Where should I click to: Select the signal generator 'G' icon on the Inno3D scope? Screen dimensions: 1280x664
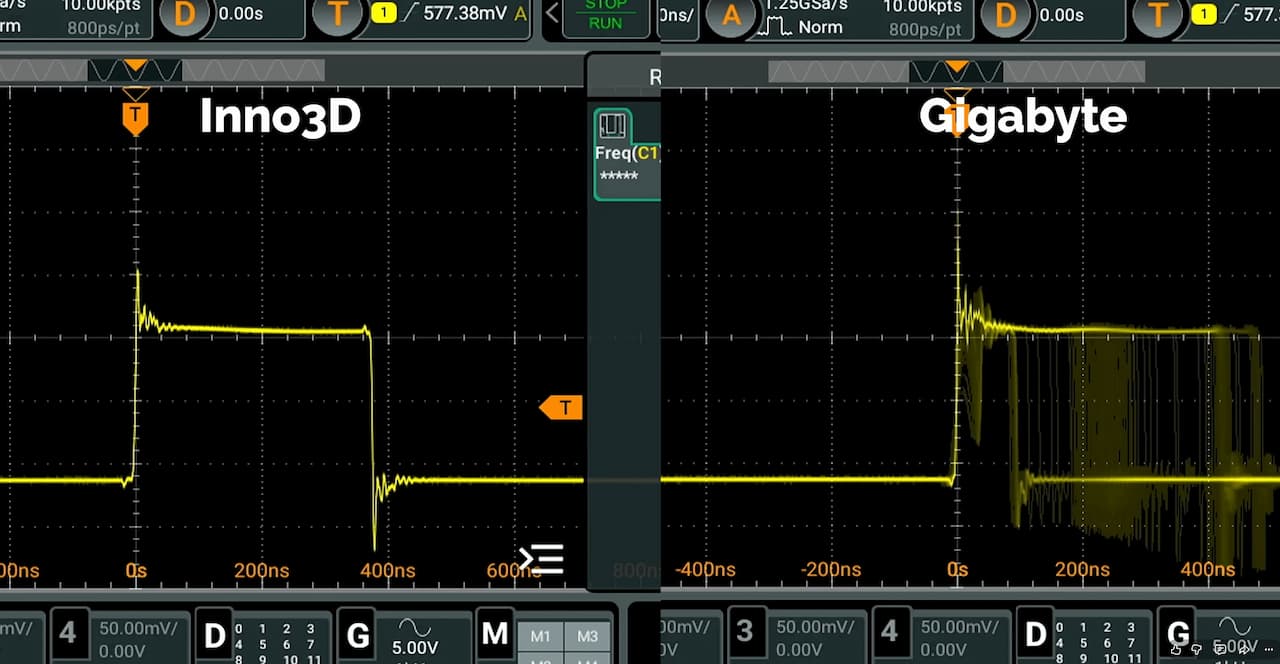click(357, 635)
